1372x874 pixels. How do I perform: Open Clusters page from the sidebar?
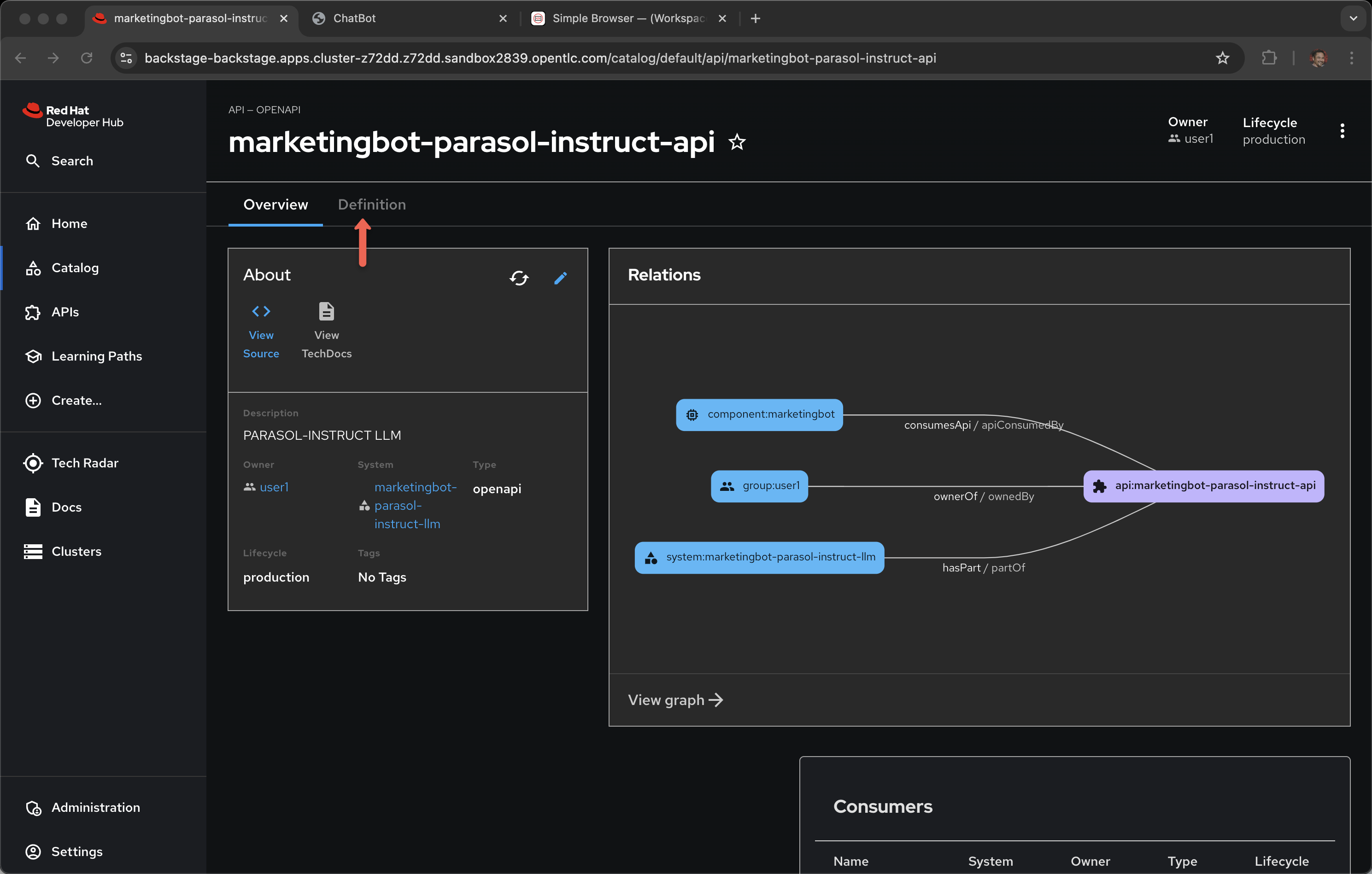coord(76,551)
